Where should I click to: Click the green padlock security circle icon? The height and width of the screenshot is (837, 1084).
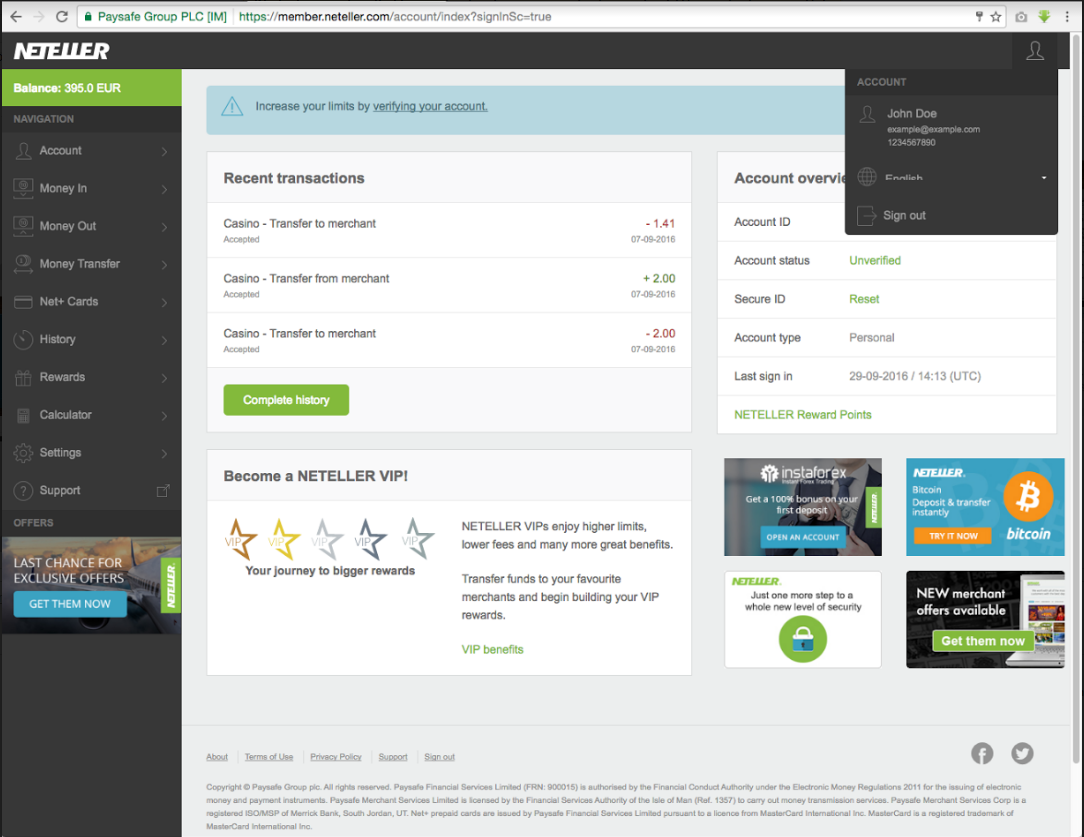tap(803, 639)
